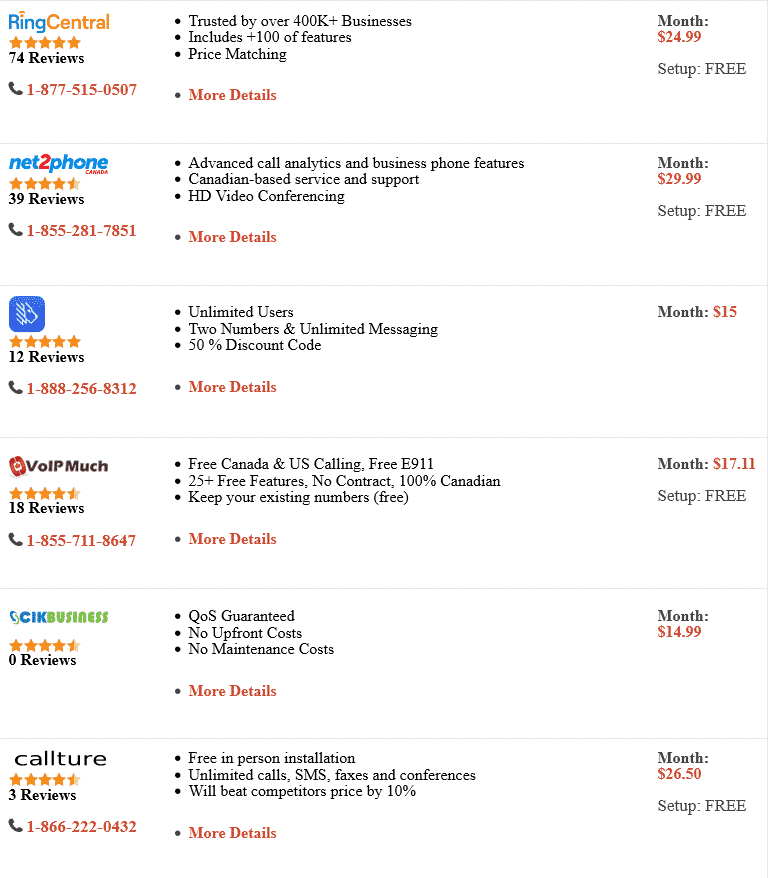Click the star rating above 39 Reviews
The width and height of the screenshot is (768, 878).
click(x=45, y=184)
